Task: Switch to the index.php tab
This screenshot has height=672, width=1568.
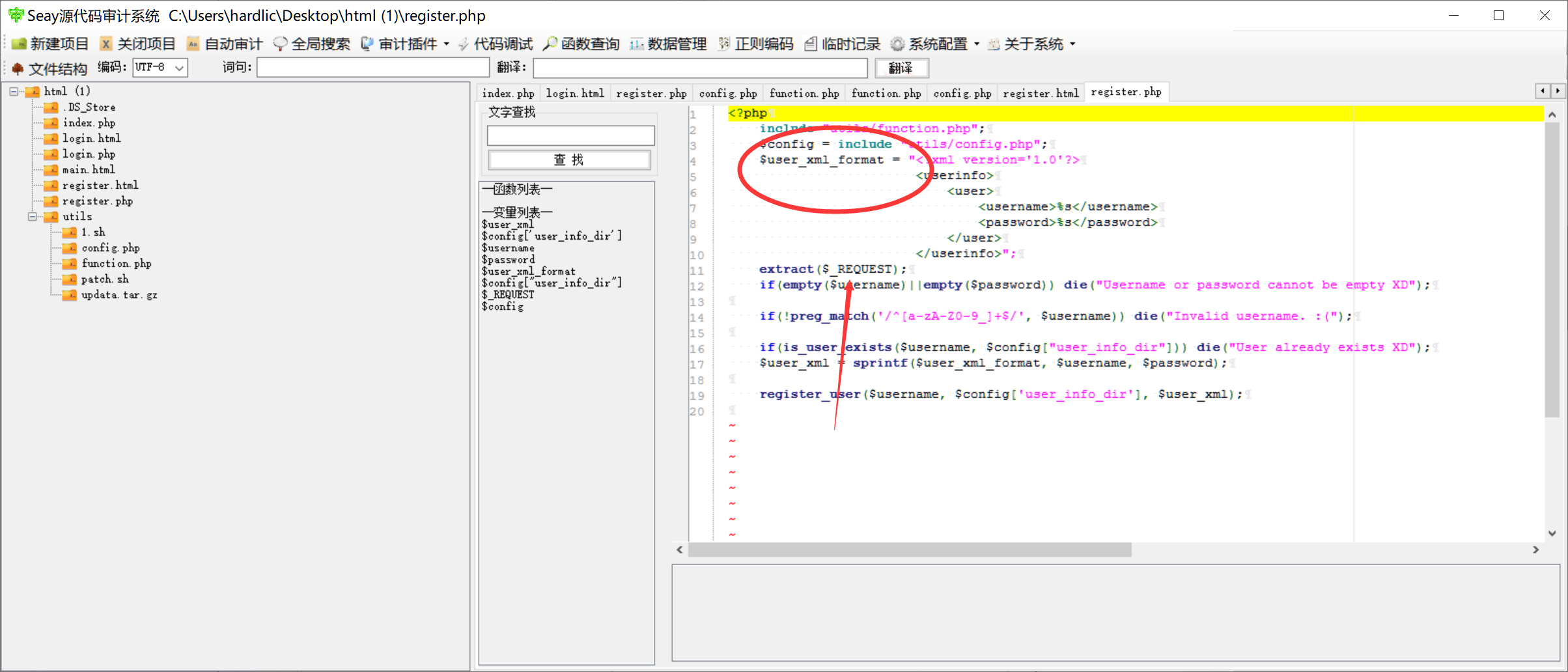Action: click(508, 94)
